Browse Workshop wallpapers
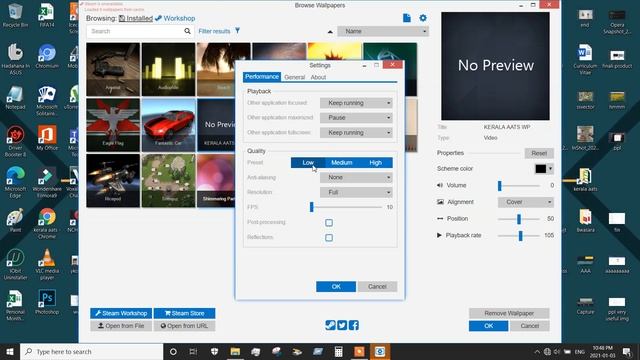The height and width of the screenshot is (360, 640). pyautogui.click(x=175, y=18)
